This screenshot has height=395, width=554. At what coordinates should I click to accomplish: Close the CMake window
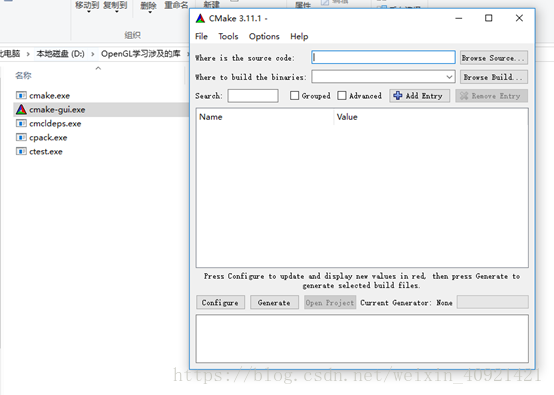519,18
